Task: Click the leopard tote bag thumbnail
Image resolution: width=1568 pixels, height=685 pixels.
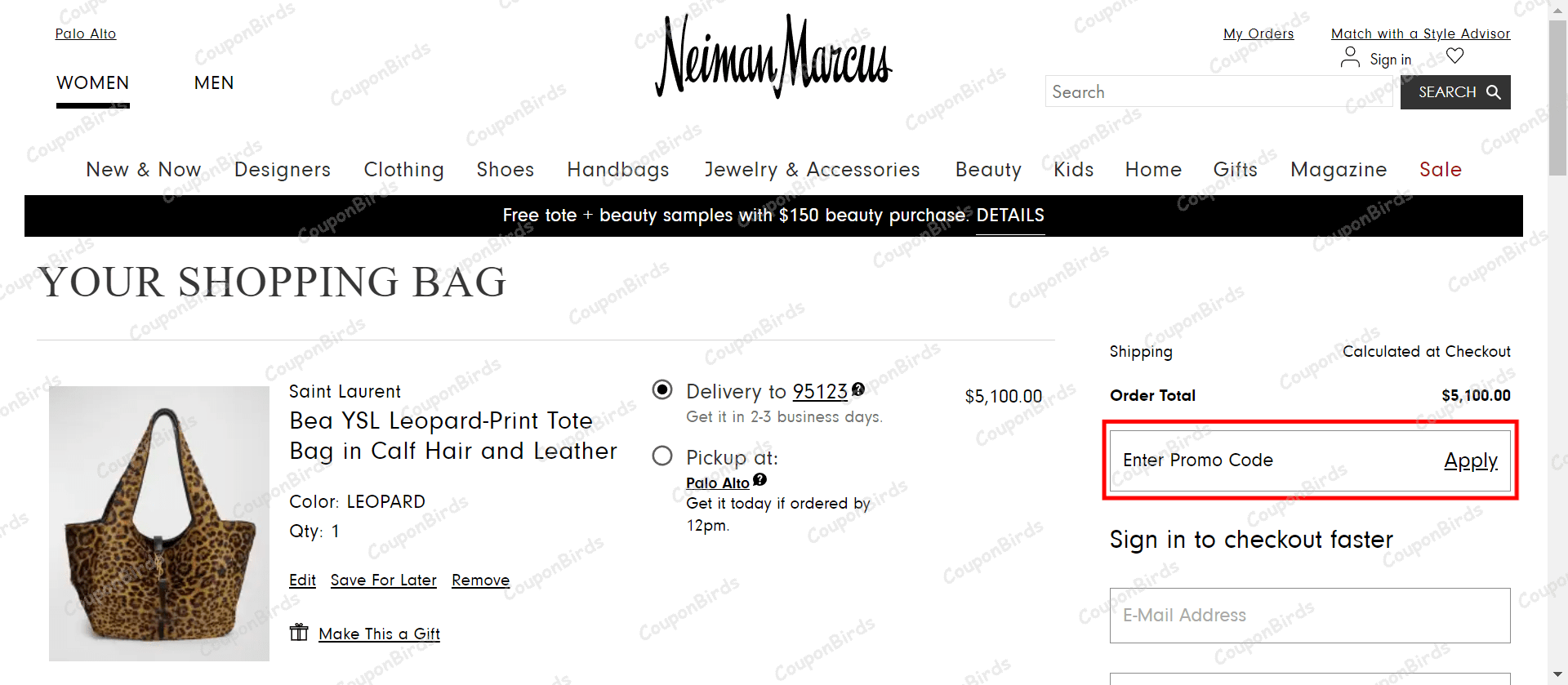Action: (159, 523)
